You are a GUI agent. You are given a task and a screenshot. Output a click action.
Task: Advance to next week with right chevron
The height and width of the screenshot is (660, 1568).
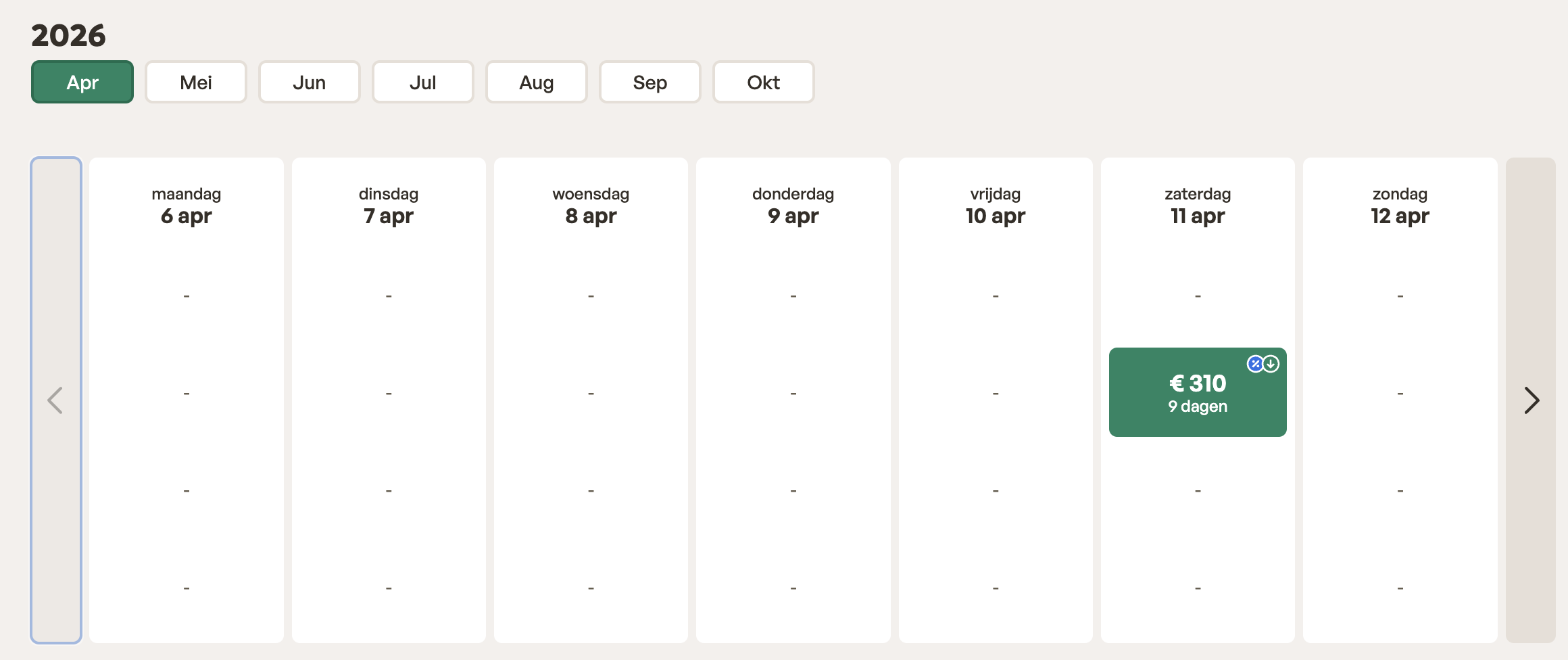point(1531,400)
